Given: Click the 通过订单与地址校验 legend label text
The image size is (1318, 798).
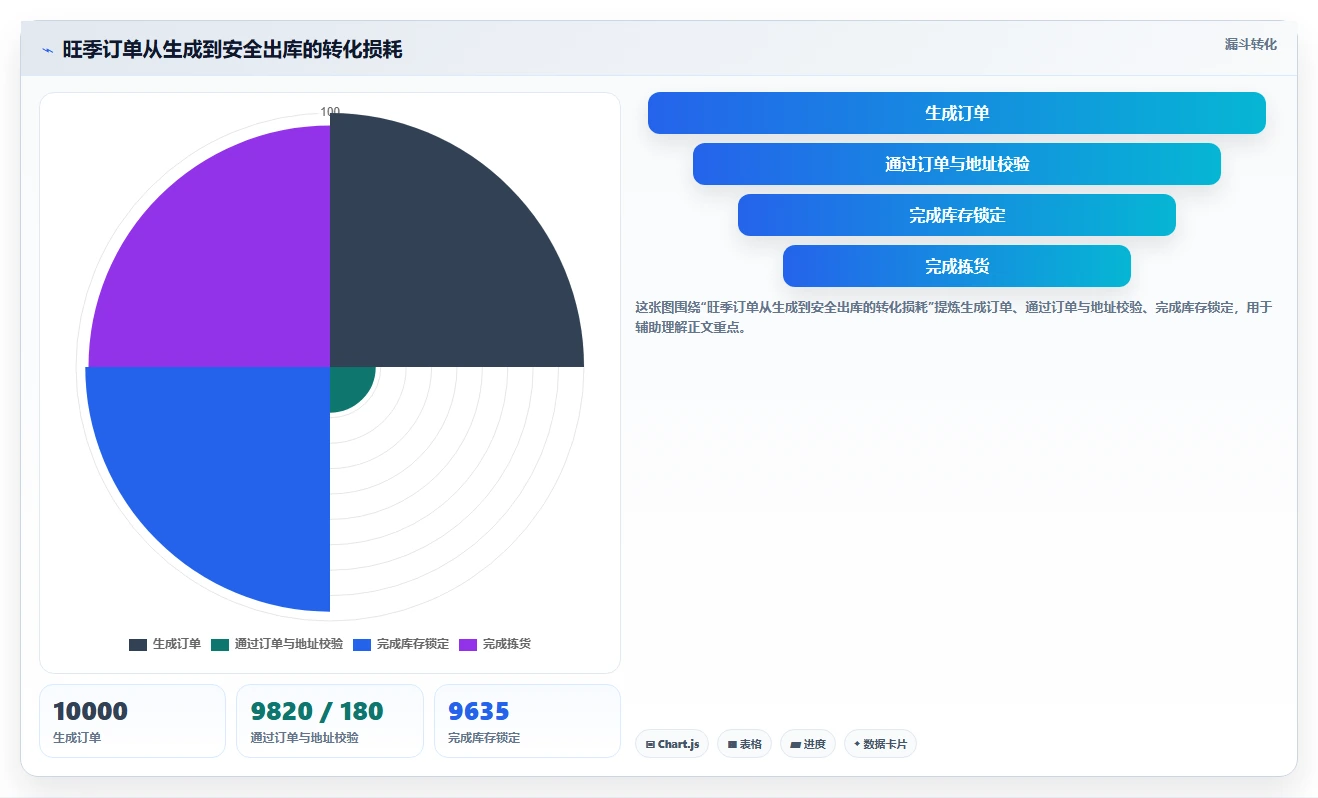Looking at the screenshot, I should [x=289, y=644].
